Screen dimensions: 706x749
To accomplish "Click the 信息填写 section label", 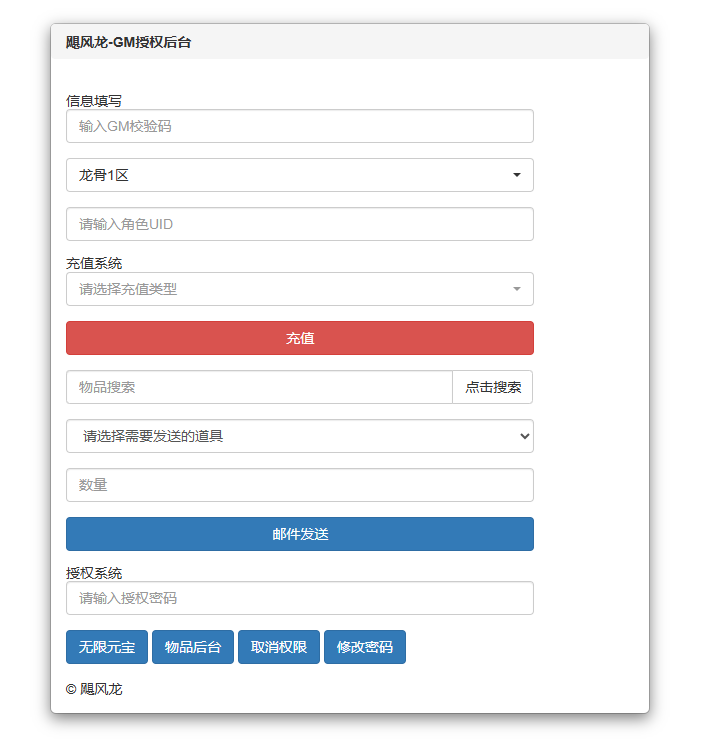I will (94, 101).
